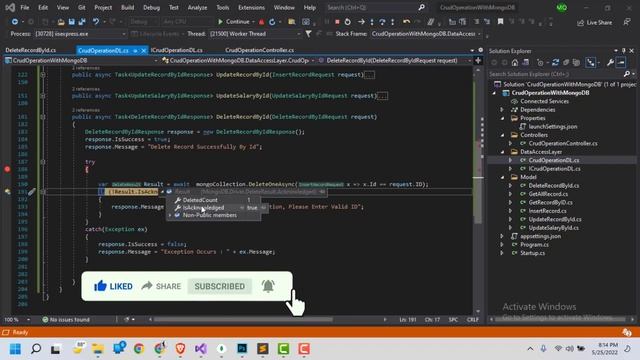Expand Non-Public members in debug tooltip
Screen dimensions: 640x360
tap(170, 215)
